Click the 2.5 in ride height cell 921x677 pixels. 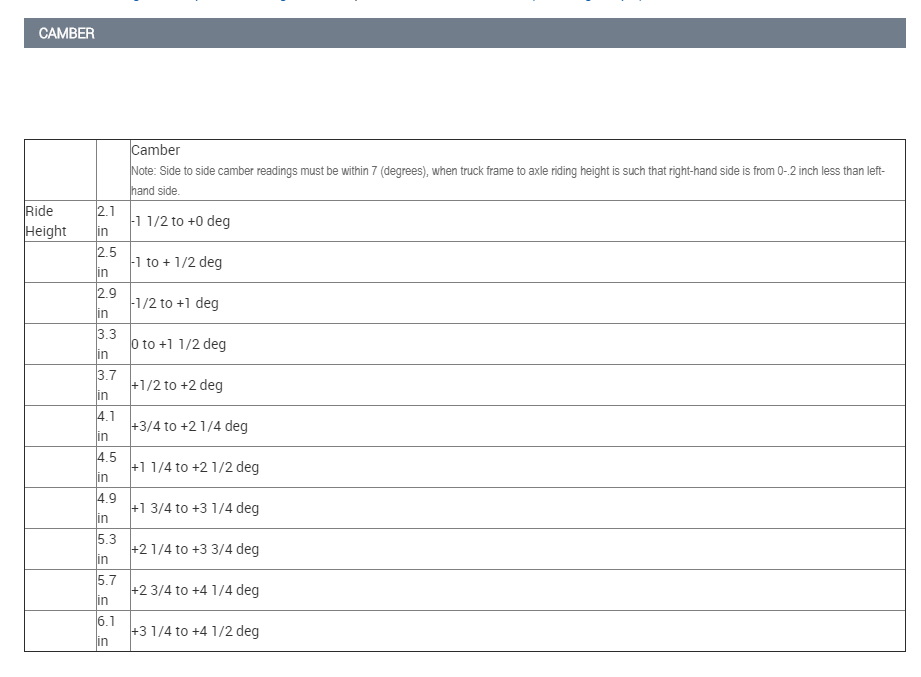pyautogui.click(x=107, y=262)
